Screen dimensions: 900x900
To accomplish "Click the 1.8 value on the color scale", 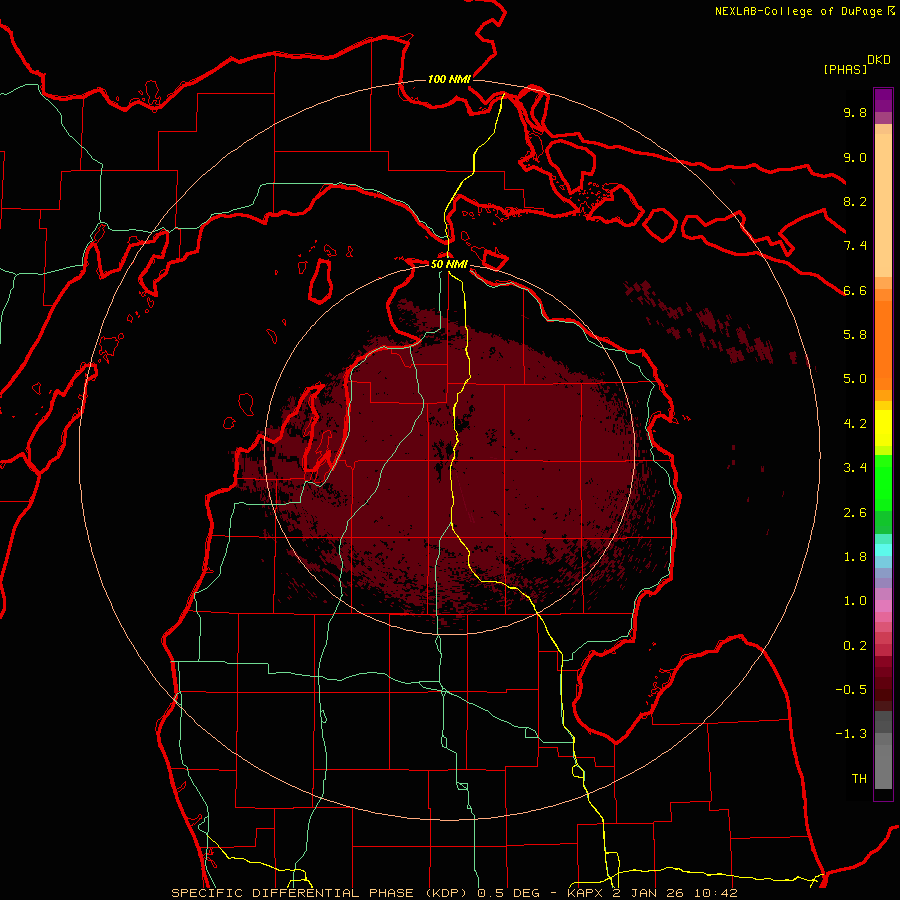I will point(855,556).
